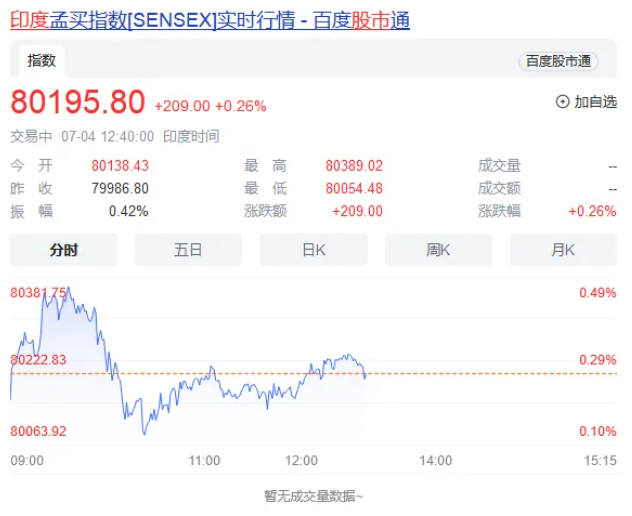The width and height of the screenshot is (632, 516).
Task: Click the 印度时间 label
Action: [191, 136]
